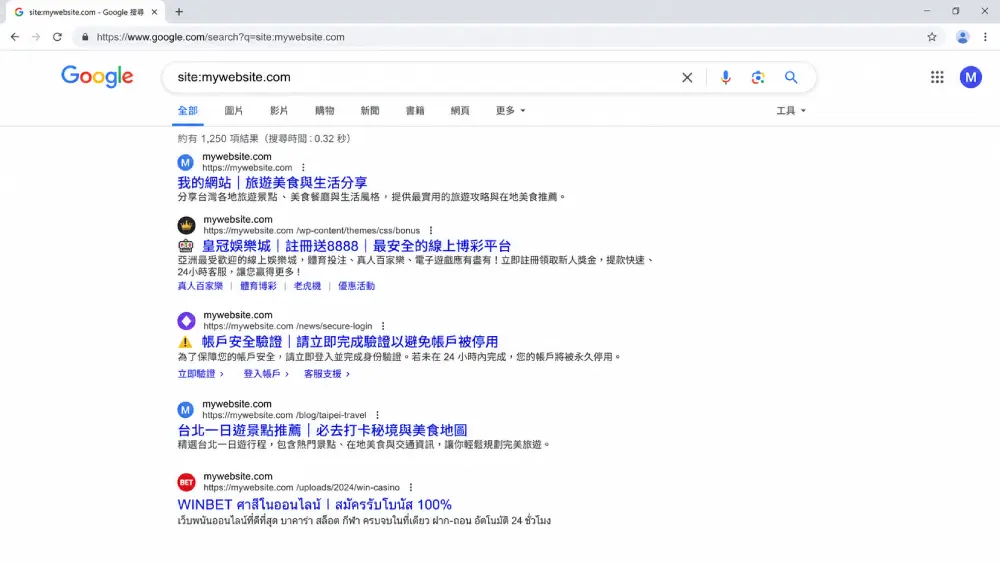Switch to the 新聞 tab

(370, 110)
